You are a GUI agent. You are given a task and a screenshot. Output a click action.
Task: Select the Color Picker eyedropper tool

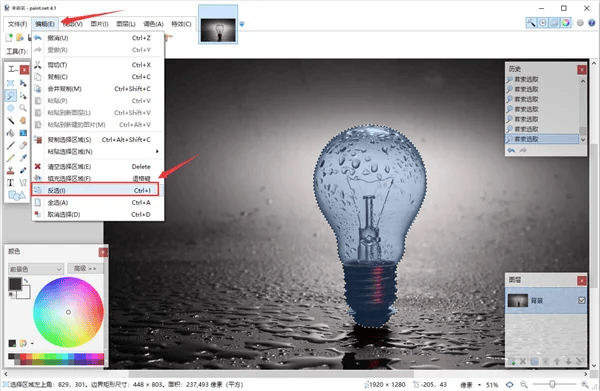click(x=23, y=158)
